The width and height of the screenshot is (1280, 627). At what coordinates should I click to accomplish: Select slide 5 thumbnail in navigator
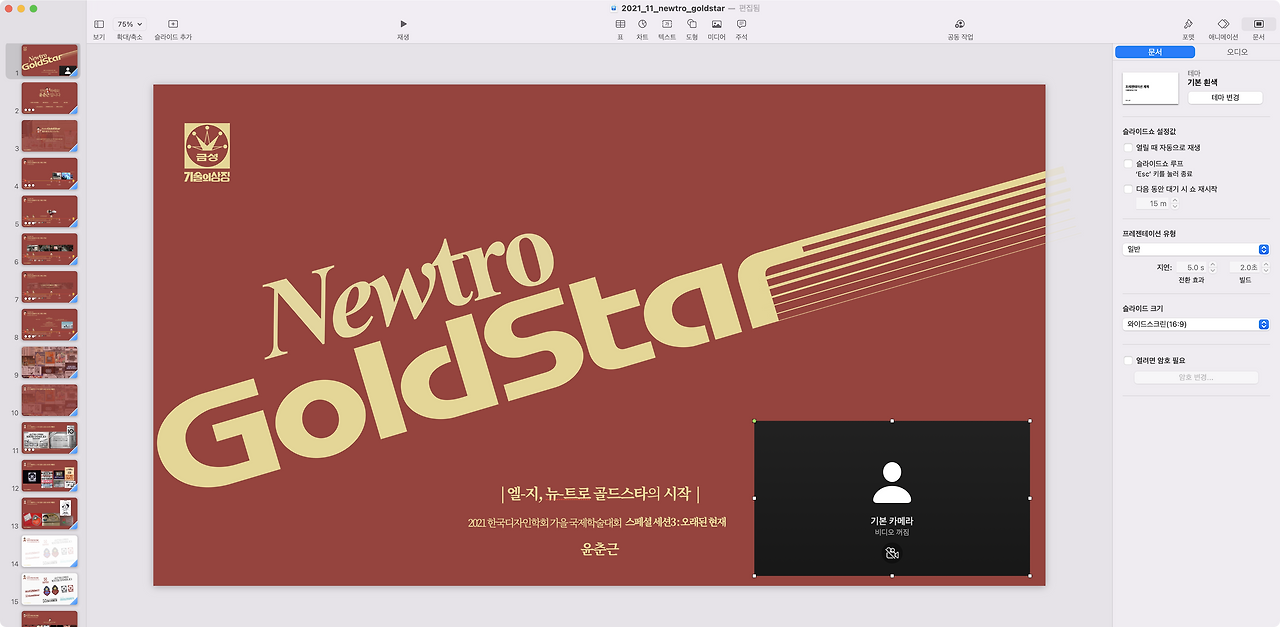tap(49, 211)
